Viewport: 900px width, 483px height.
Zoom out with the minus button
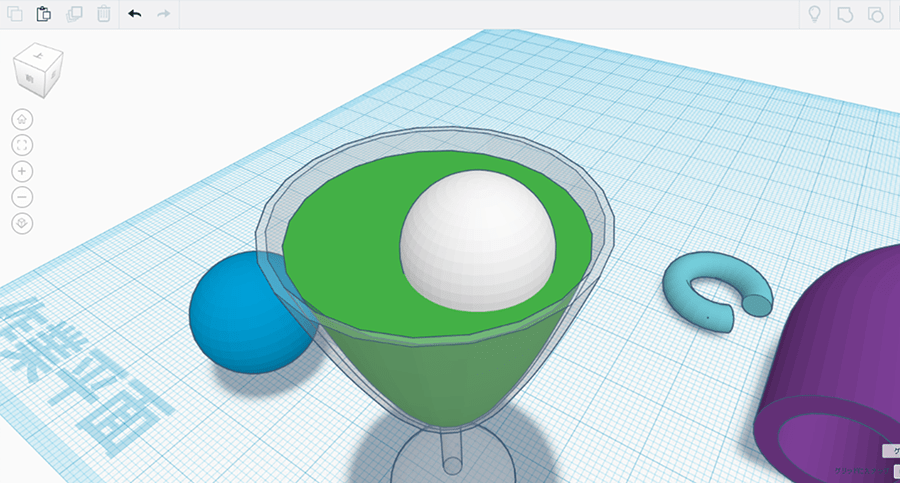(22, 197)
